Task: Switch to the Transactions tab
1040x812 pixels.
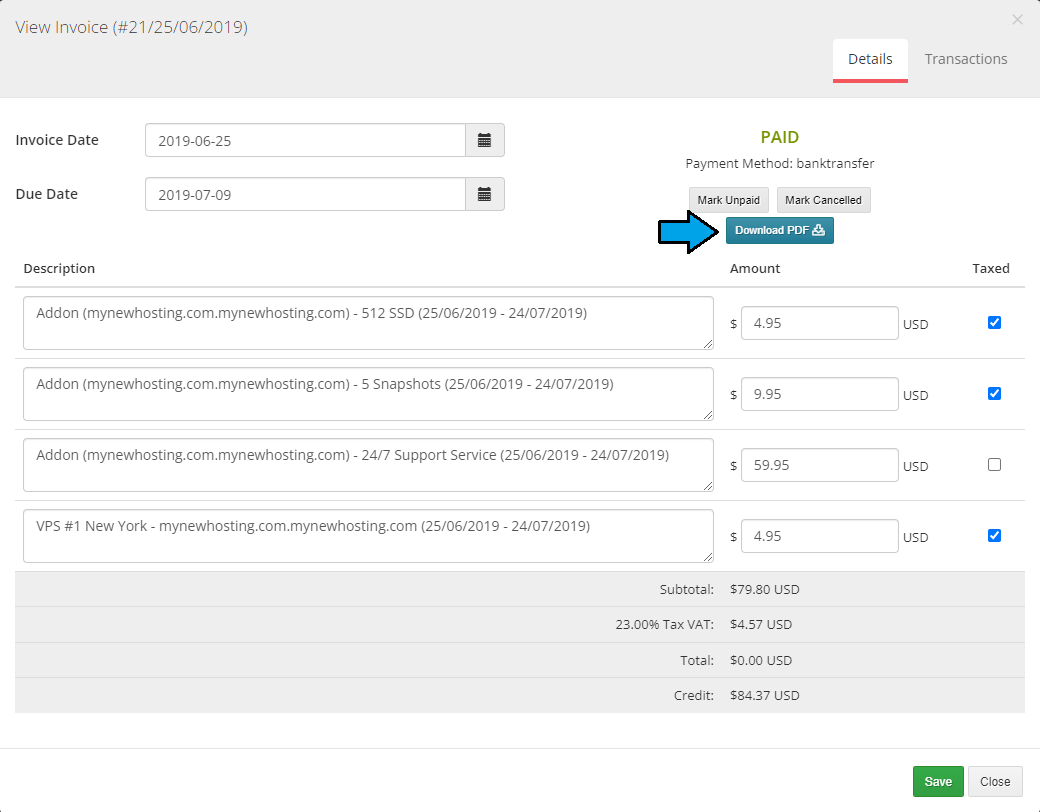Action: tap(966, 59)
